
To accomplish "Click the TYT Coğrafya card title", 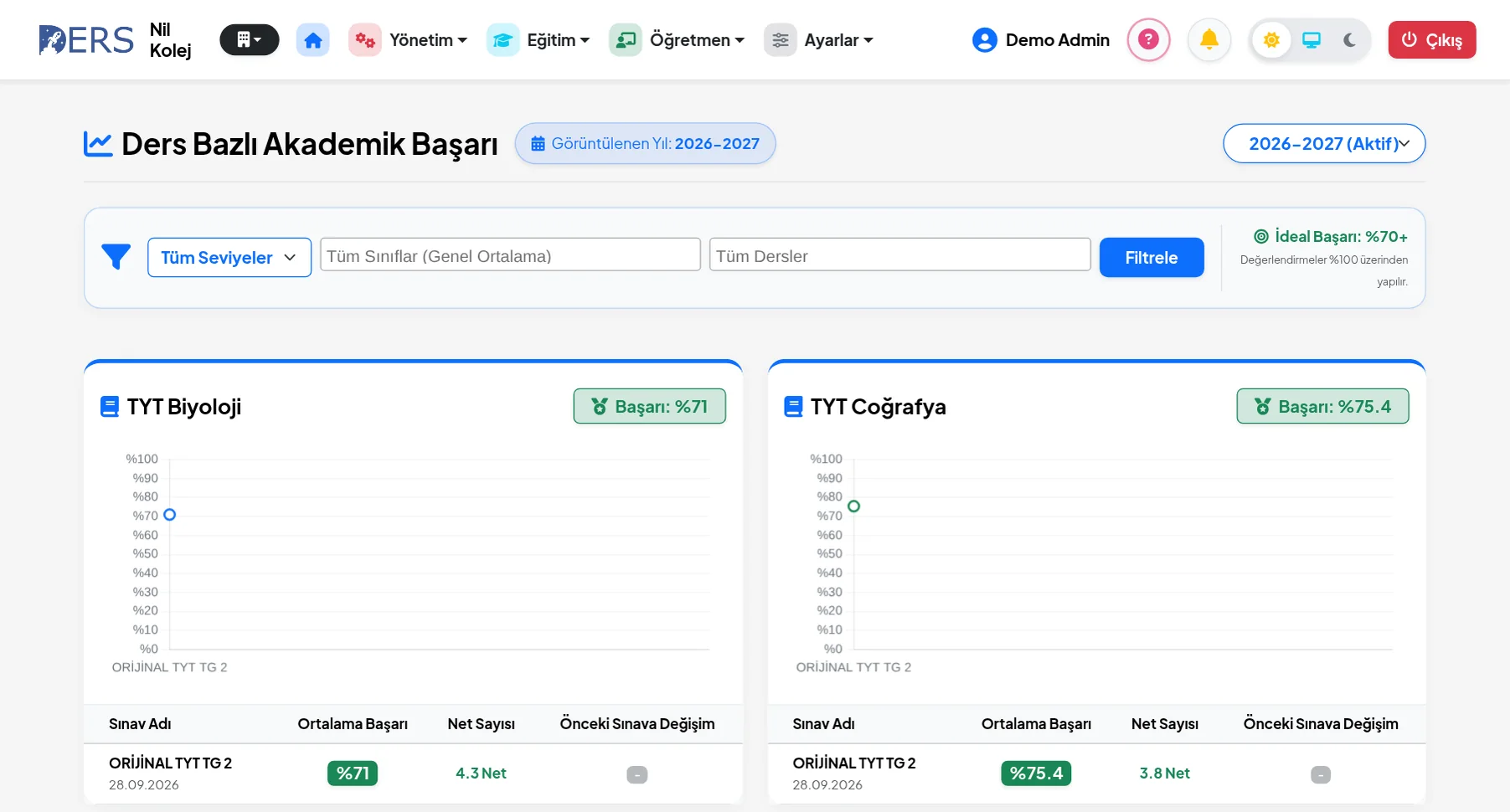I will [x=879, y=407].
